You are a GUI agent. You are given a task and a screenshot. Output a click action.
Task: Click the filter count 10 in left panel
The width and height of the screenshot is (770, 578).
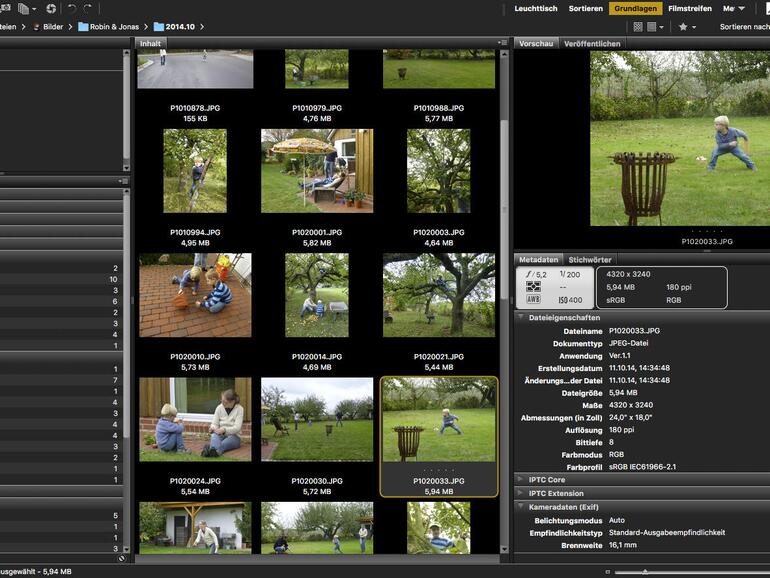113,279
